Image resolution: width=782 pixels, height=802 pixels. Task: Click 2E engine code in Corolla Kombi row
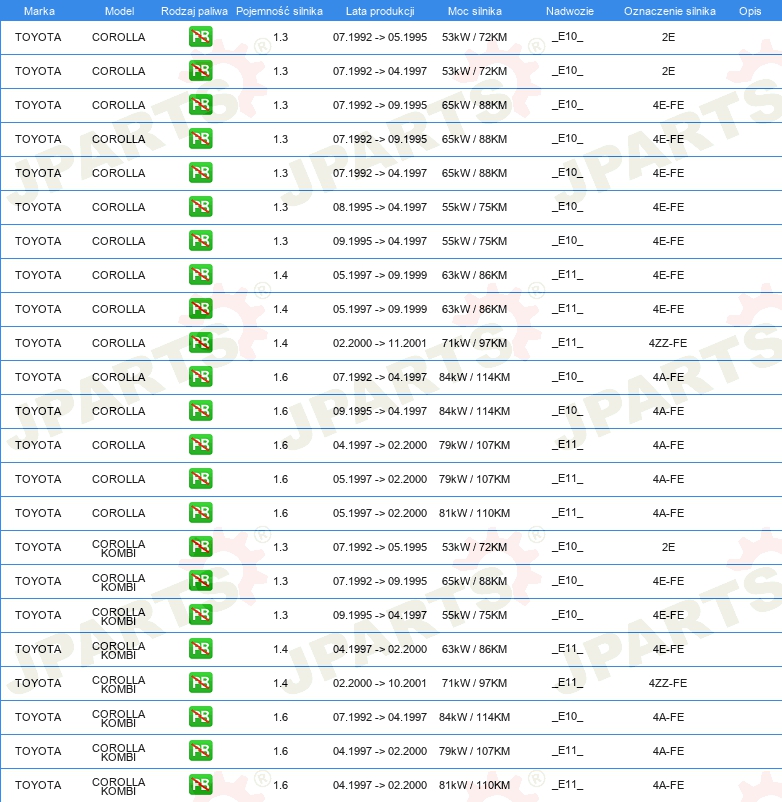668,547
